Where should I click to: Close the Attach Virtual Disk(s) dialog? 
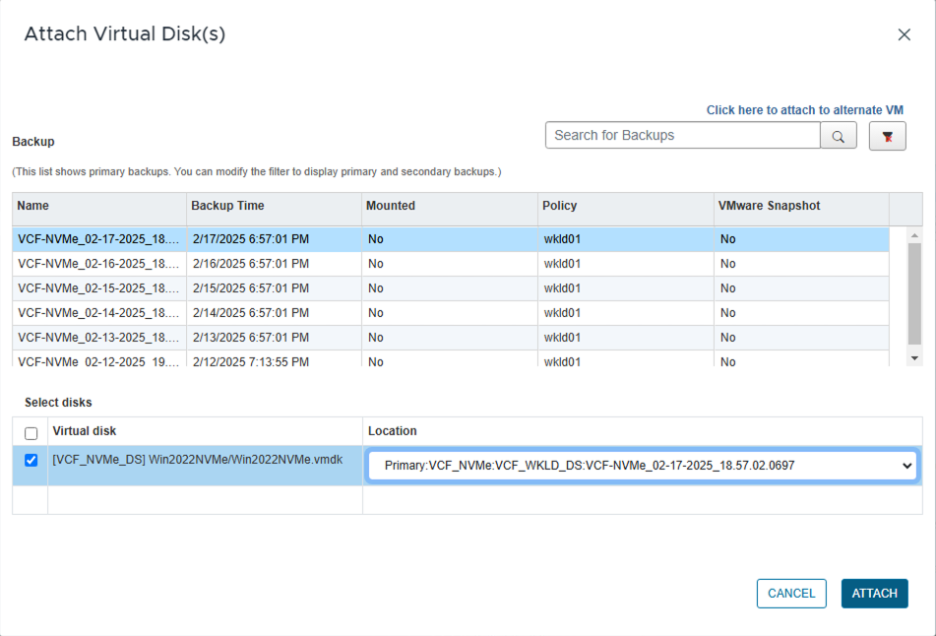coord(904,35)
